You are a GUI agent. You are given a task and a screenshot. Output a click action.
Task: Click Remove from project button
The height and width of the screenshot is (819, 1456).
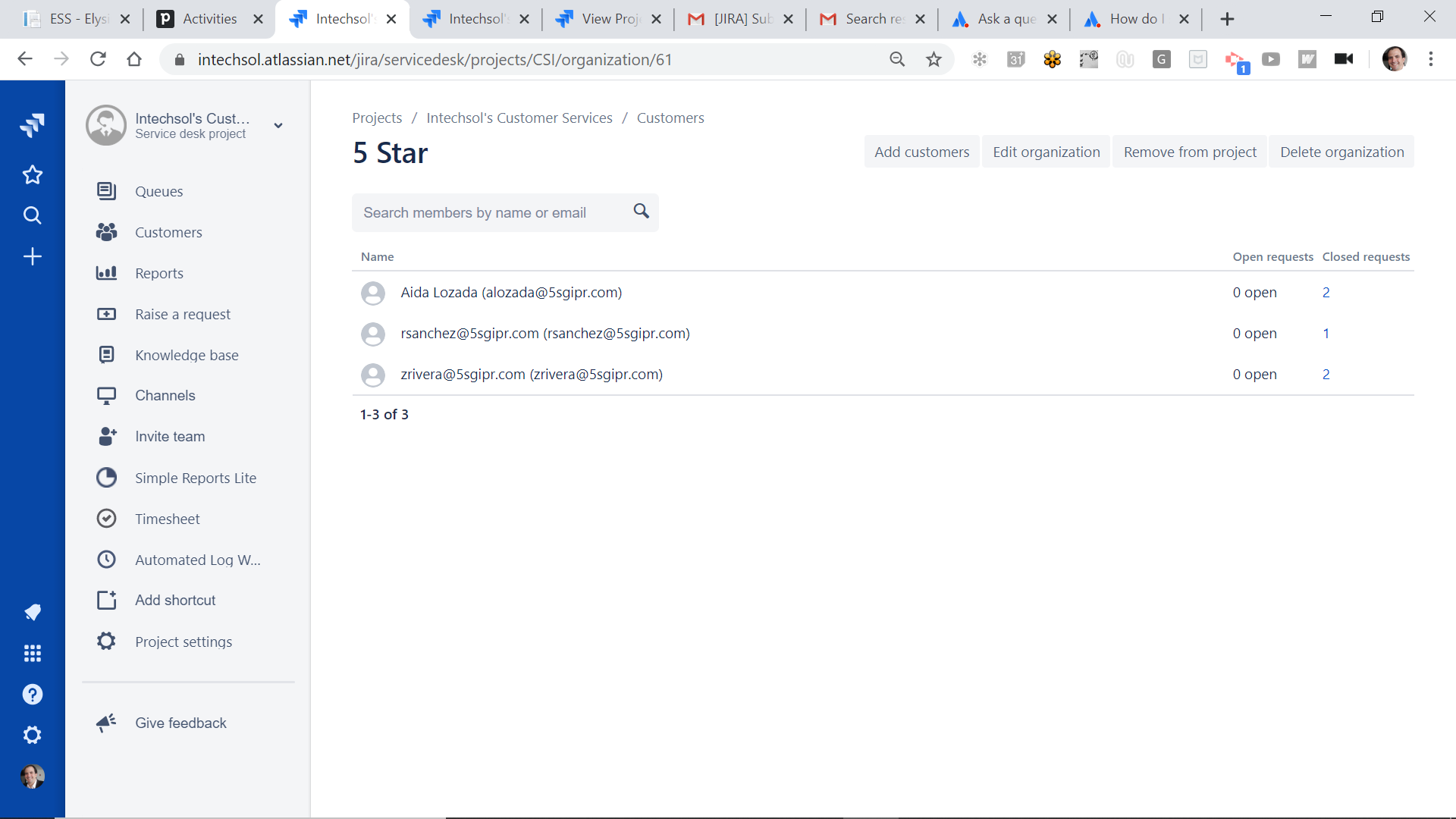[1190, 152]
